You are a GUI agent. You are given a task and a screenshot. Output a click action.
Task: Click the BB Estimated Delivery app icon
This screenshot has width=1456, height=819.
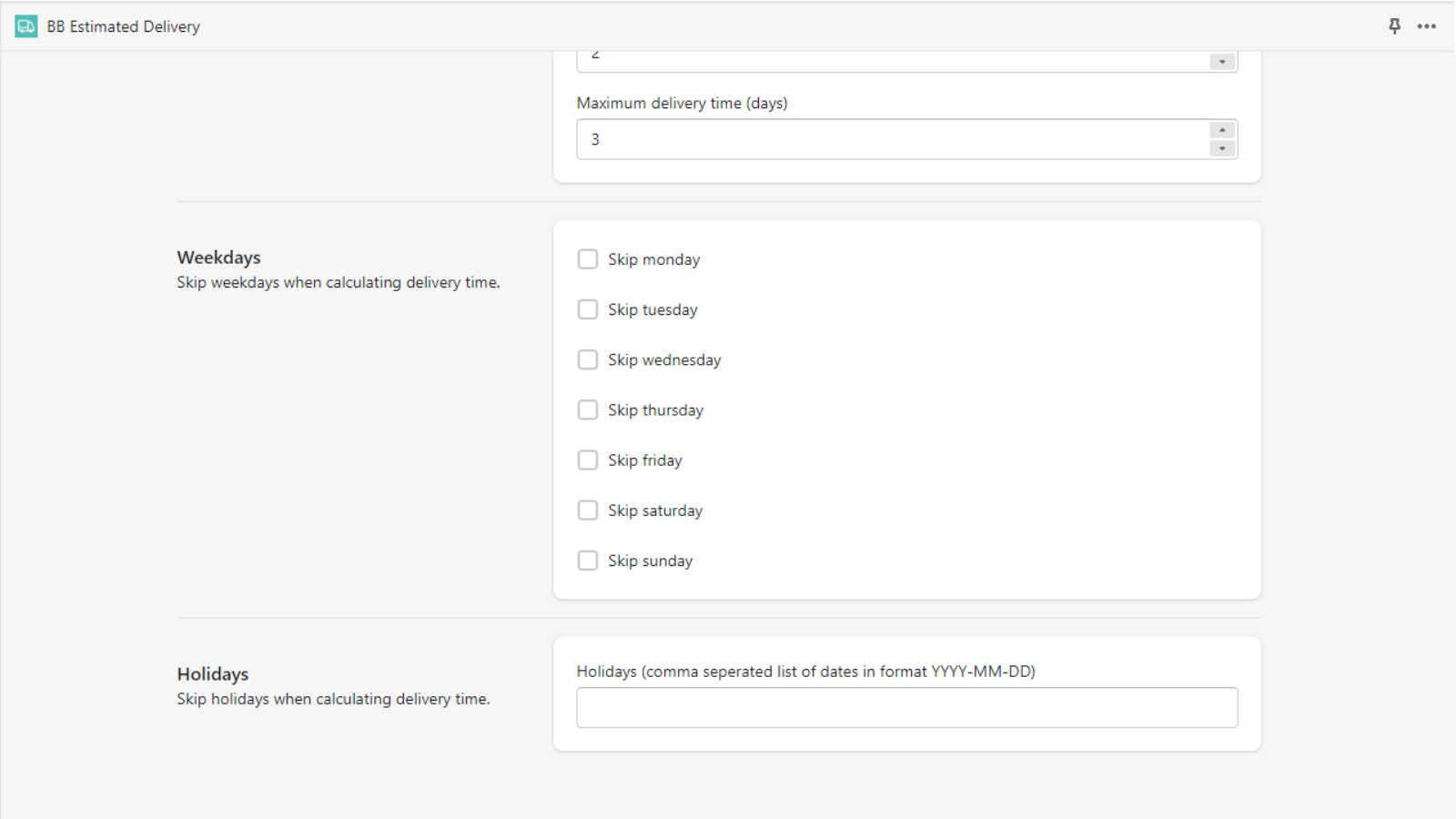tap(24, 26)
